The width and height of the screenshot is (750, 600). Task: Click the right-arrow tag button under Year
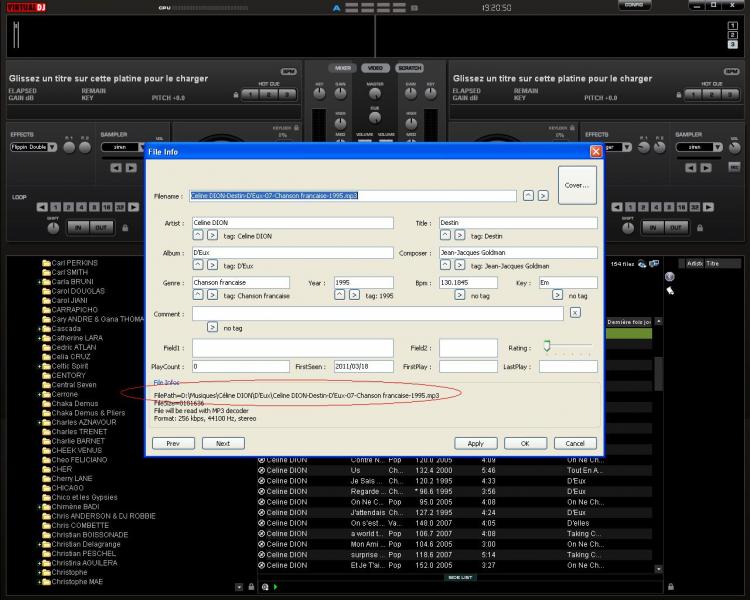[x=355, y=296]
